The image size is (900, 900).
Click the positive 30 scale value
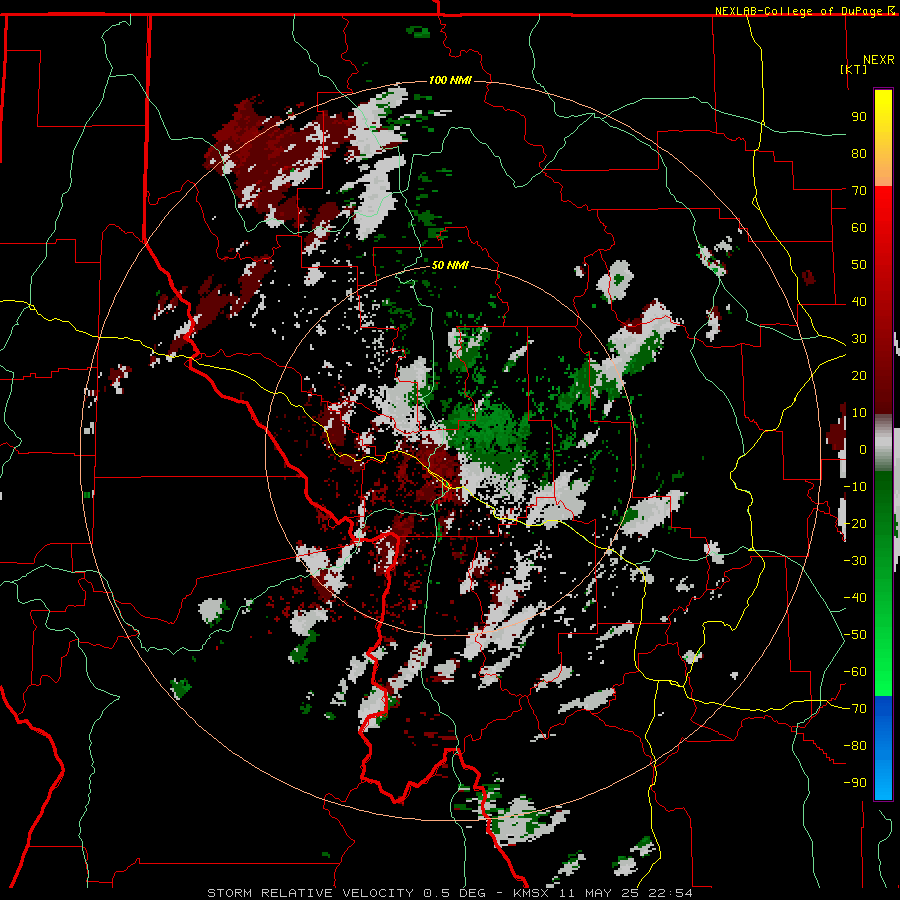[x=859, y=339]
